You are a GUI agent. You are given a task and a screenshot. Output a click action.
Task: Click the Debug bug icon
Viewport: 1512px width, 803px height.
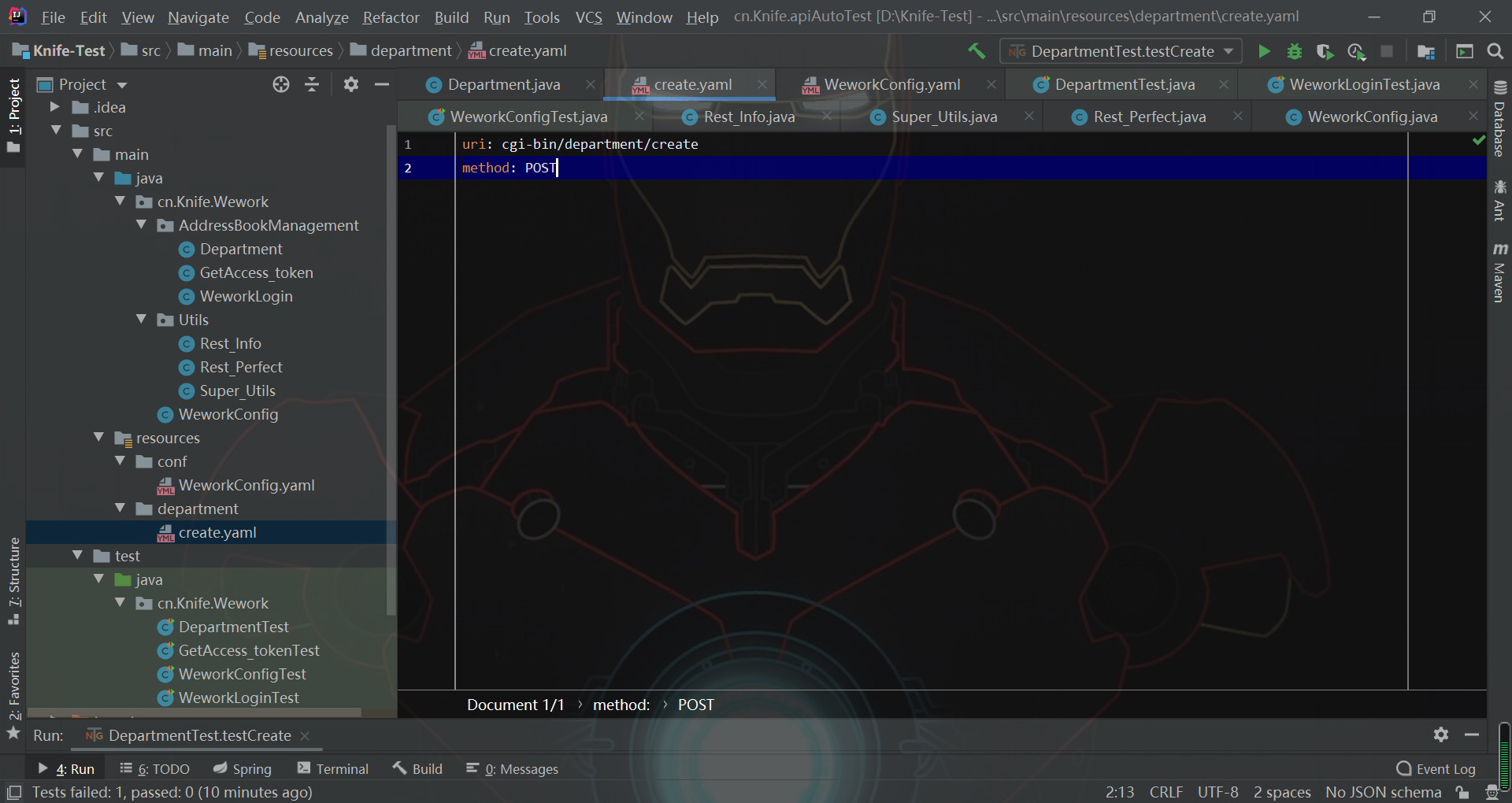(1294, 51)
